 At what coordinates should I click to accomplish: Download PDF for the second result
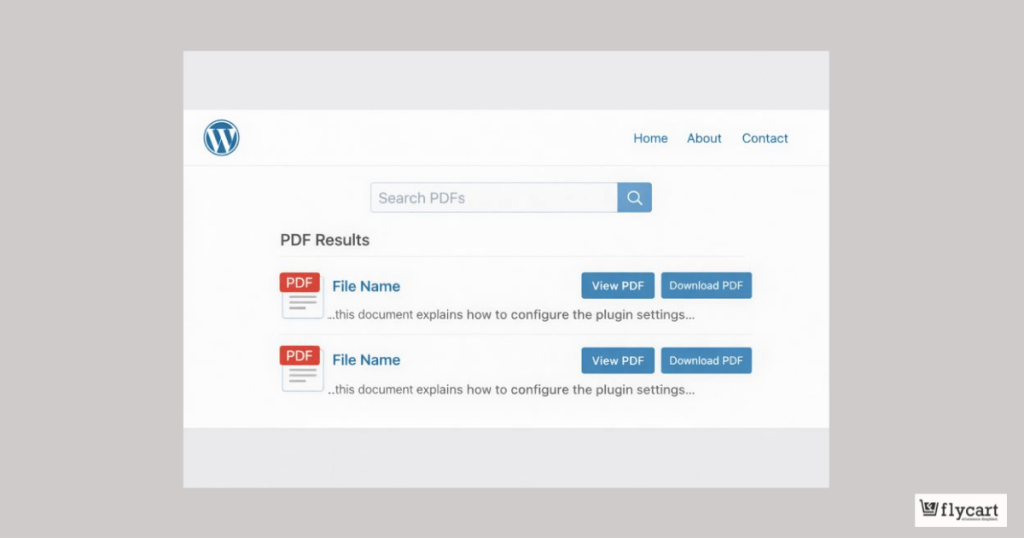(706, 360)
